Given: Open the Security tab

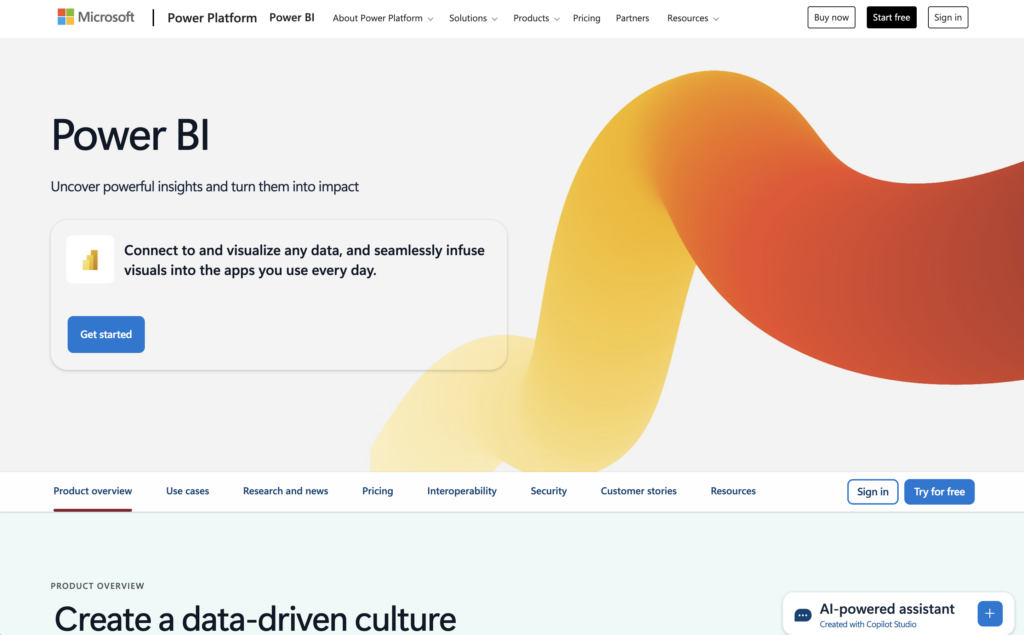Looking at the screenshot, I should pyautogui.click(x=549, y=491).
